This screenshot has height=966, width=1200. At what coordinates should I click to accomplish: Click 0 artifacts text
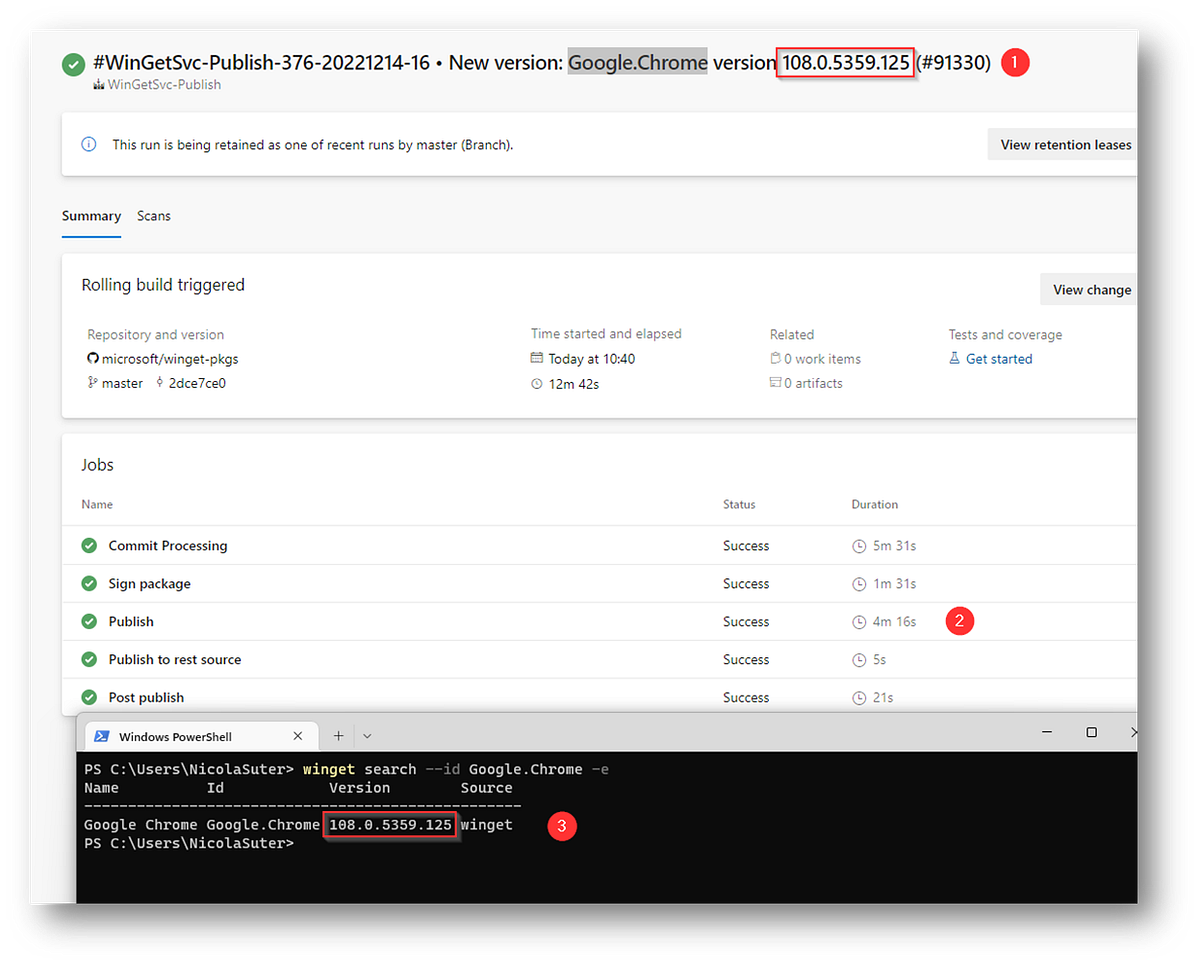813,383
